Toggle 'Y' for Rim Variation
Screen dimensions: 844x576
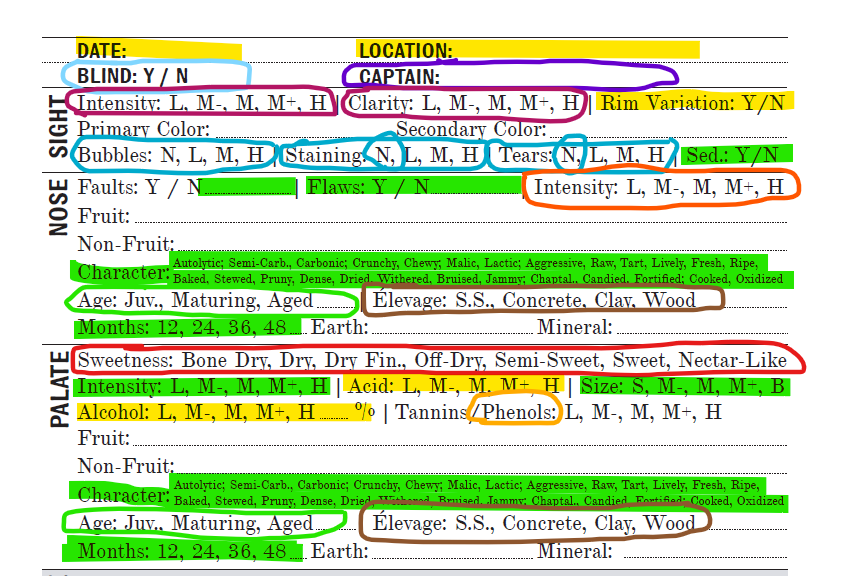pyautogui.click(x=750, y=102)
